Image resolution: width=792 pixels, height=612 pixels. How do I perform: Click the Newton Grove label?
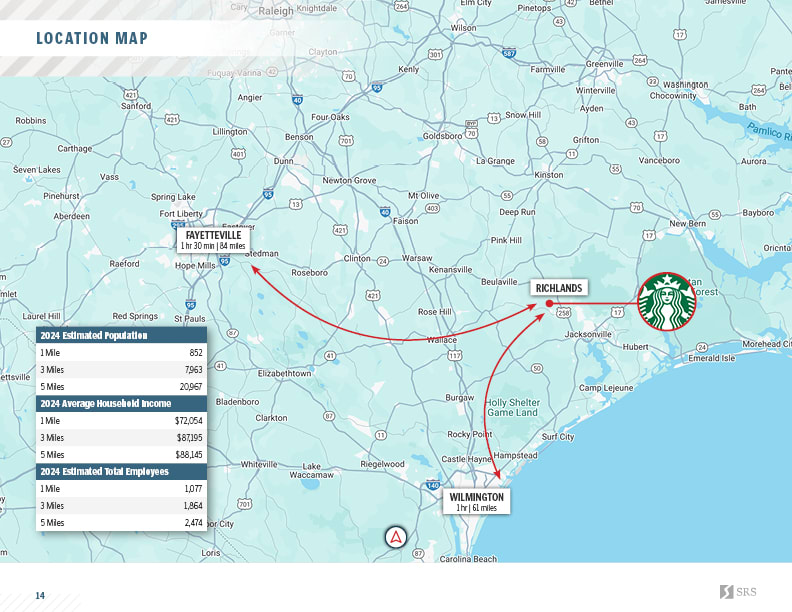[x=349, y=180]
